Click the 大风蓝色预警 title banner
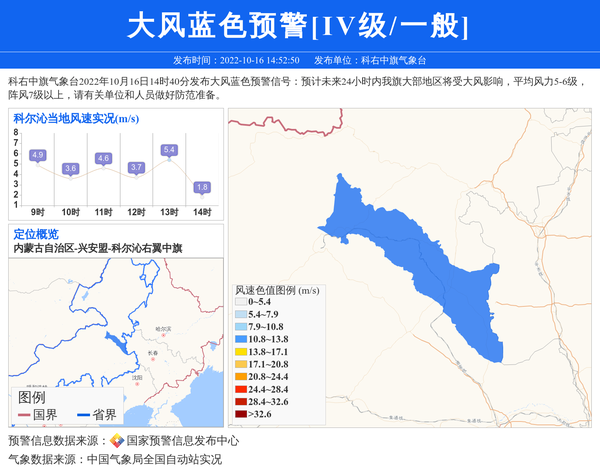 click(x=298, y=25)
